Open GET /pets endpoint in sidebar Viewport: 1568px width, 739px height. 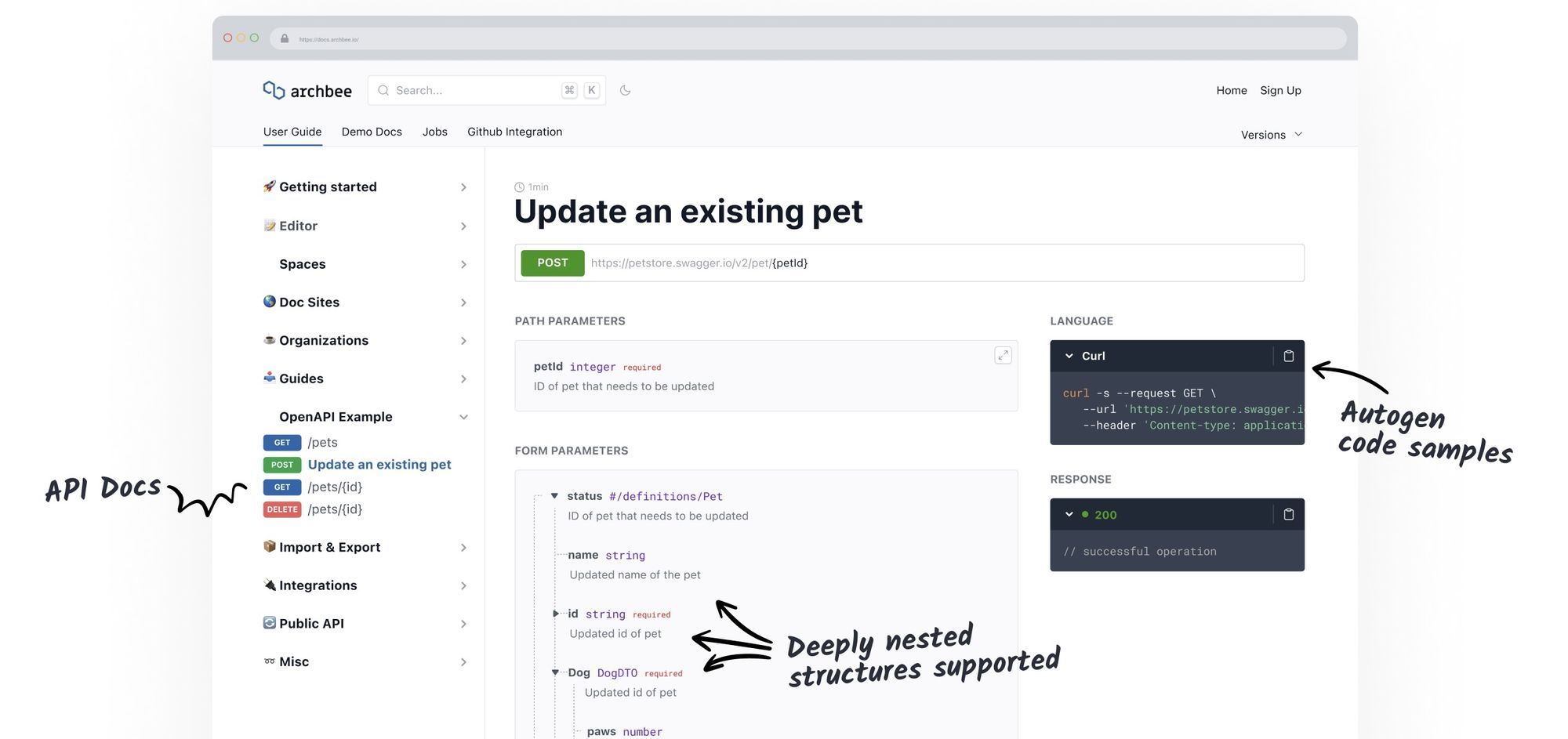click(x=322, y=442)
